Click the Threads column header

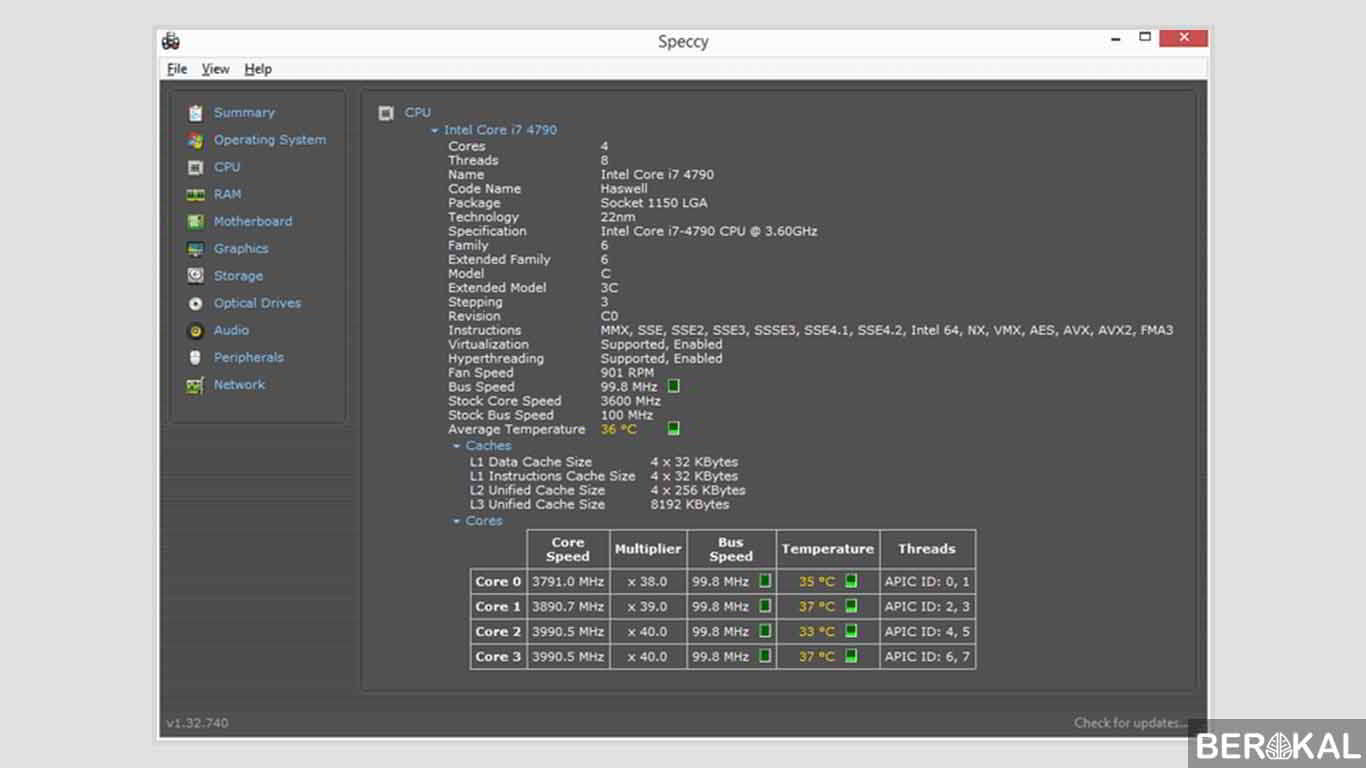coord(927,549)
